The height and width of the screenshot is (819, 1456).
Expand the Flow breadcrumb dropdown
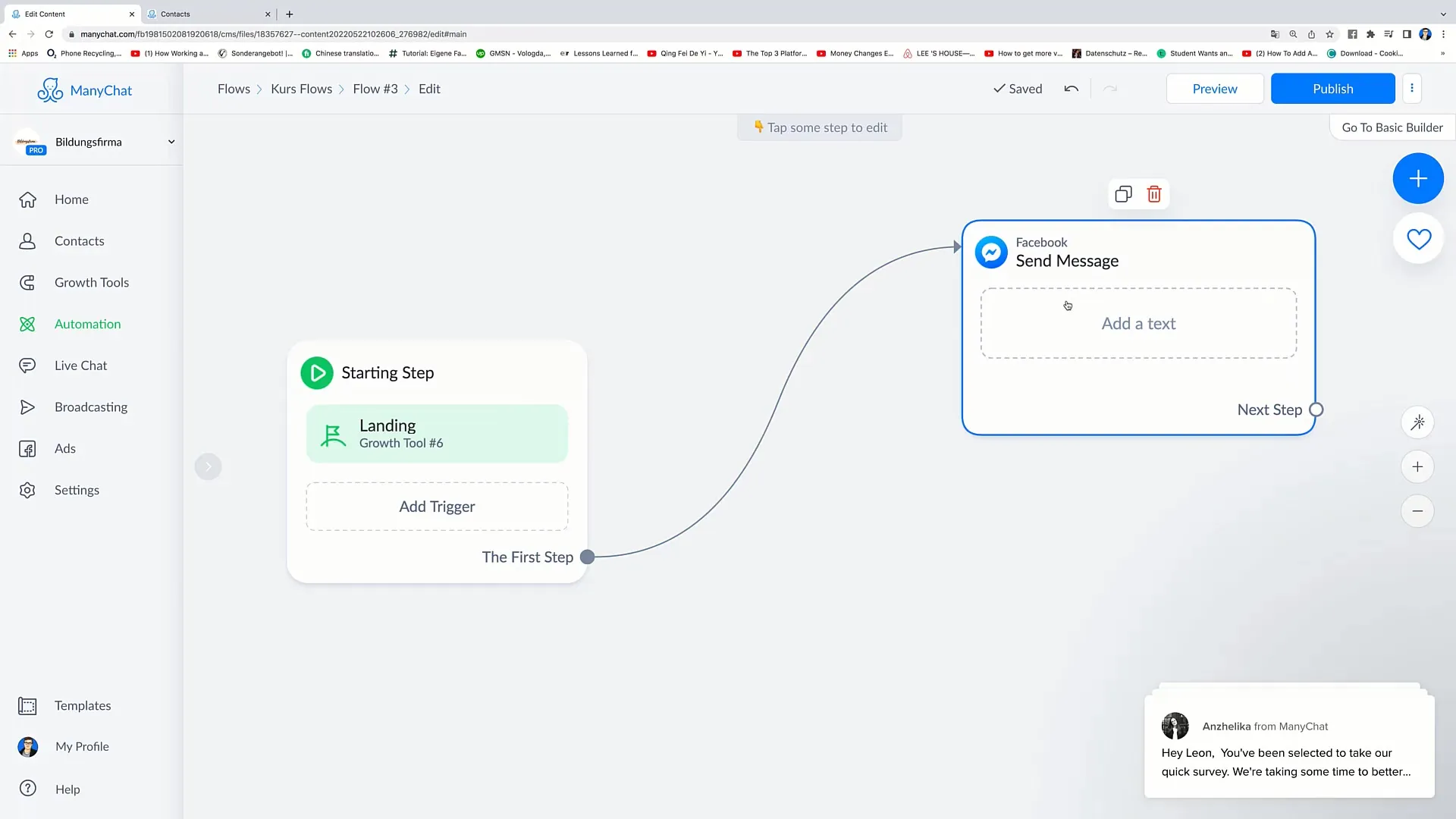(x=375, y=89)
